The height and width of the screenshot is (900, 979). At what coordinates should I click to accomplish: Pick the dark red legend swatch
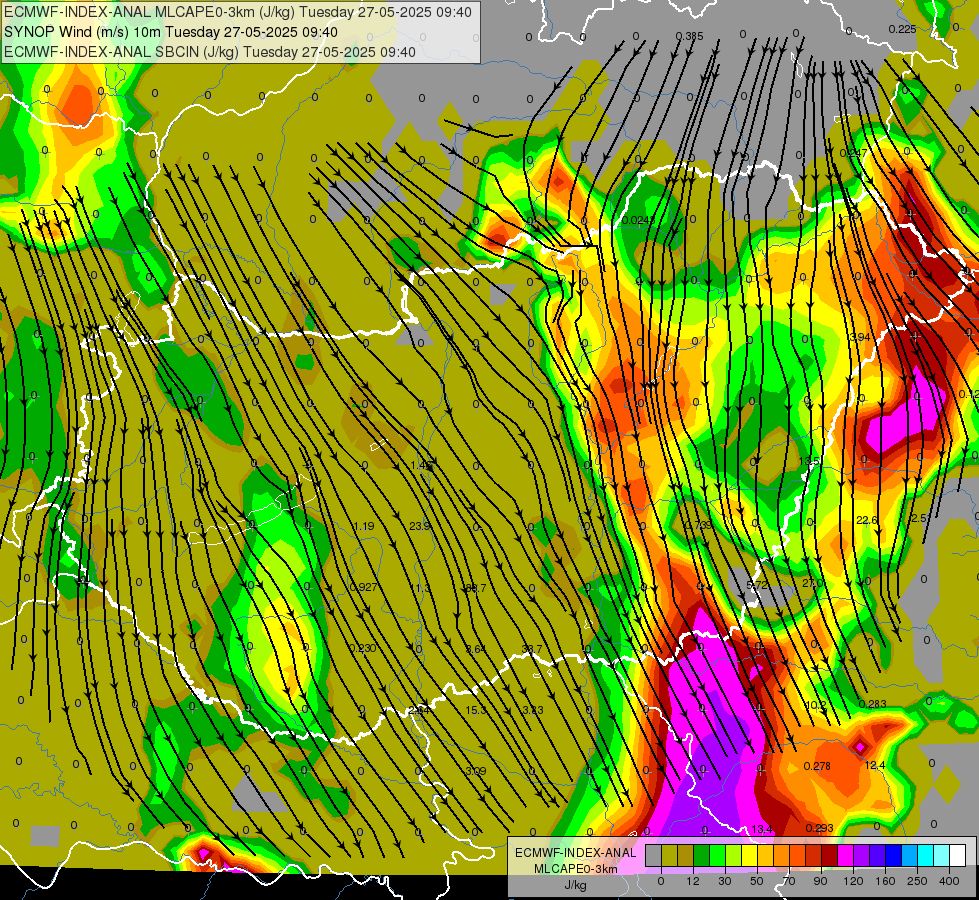tap(830, 855)
